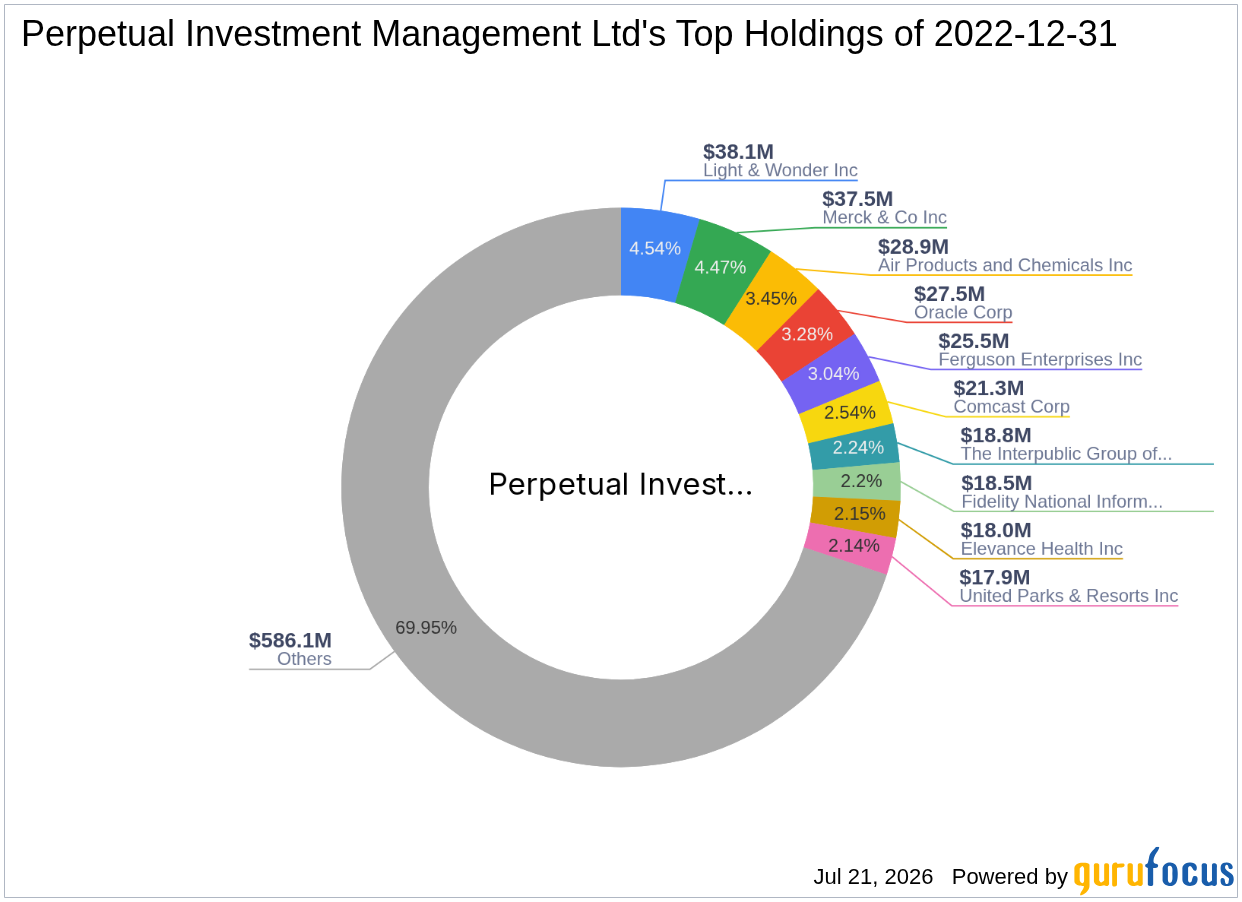Click Air Products and Chemicals Inc label
The width and height of the screenshot is (1242, 902).
point(1005,265)
